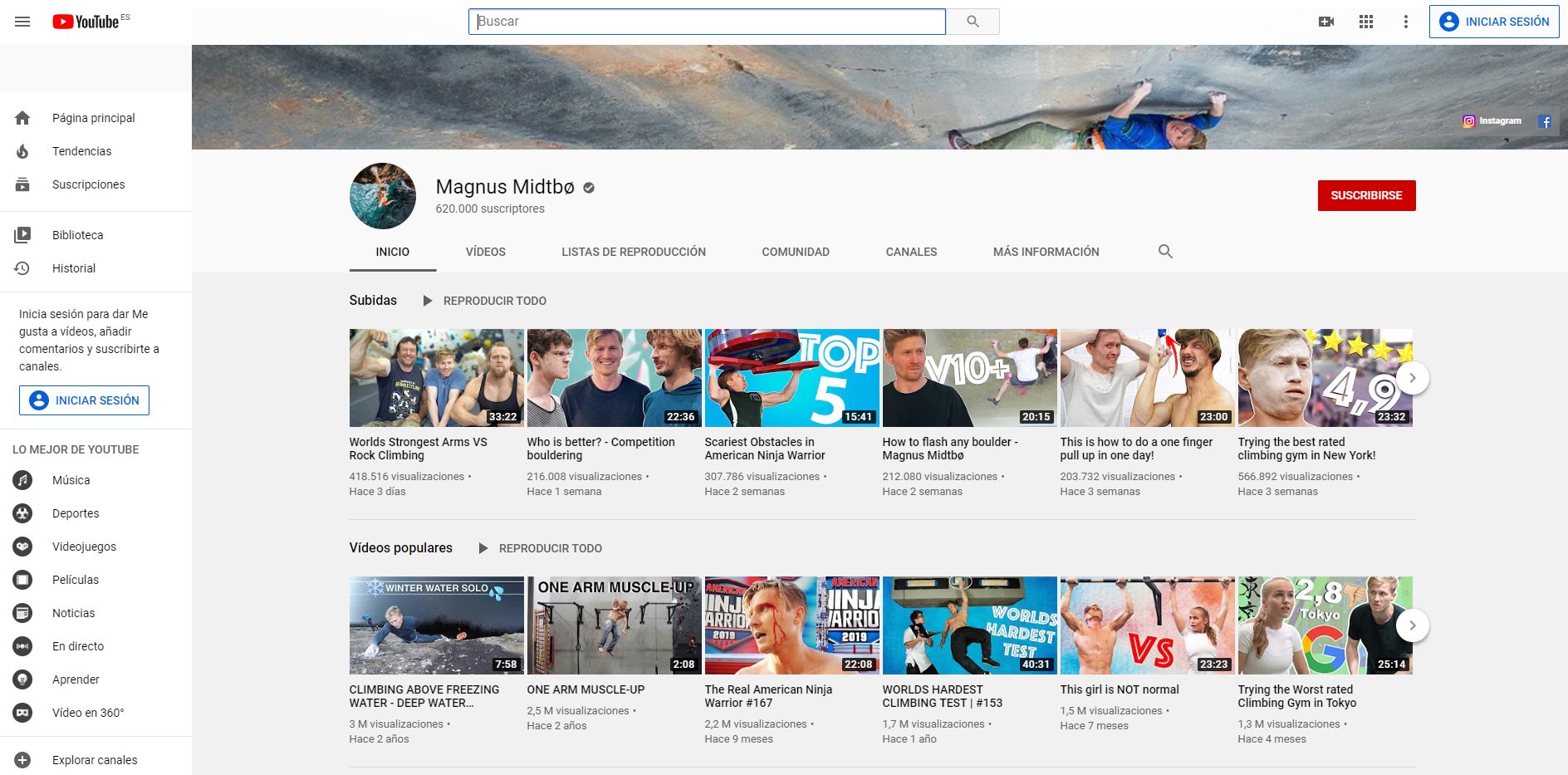Viewport: 1568px width, 775px height.
Task: Click the red SUSCRIBIRSE button
Action: pyautogui.click(x=1366, y=195)
